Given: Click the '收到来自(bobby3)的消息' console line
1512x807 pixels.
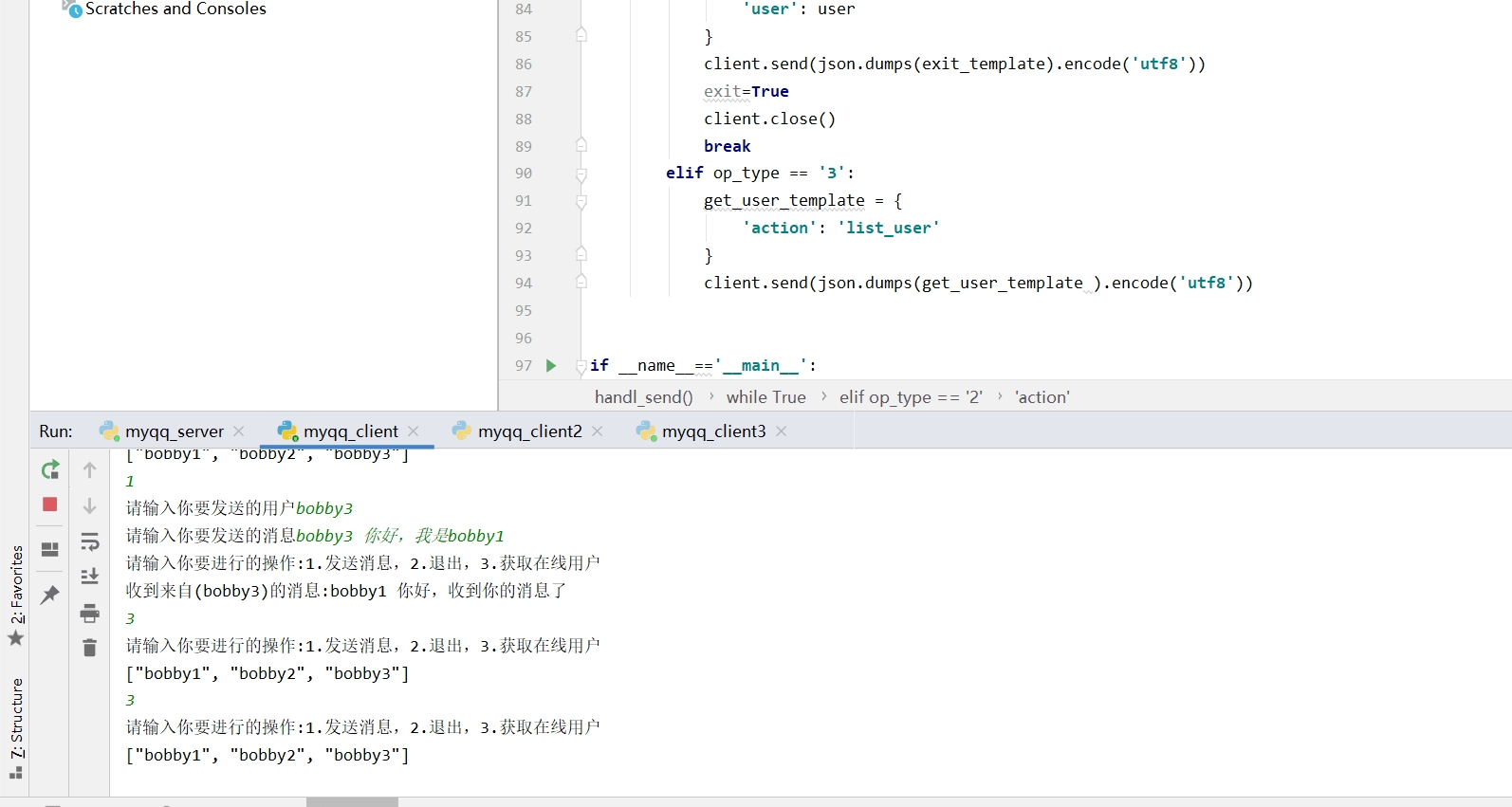Looking at the screenshot, I should click(346, 591).
